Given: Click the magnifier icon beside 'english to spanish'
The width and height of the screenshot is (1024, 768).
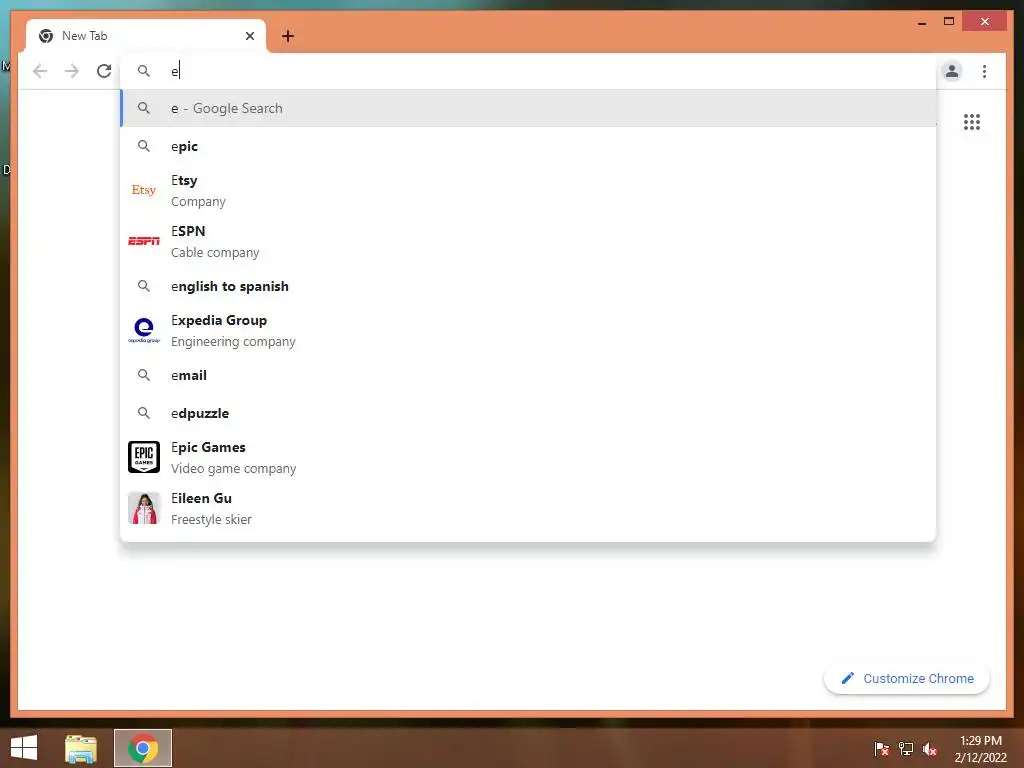Looking at the screenshot, I should point(144,286).
